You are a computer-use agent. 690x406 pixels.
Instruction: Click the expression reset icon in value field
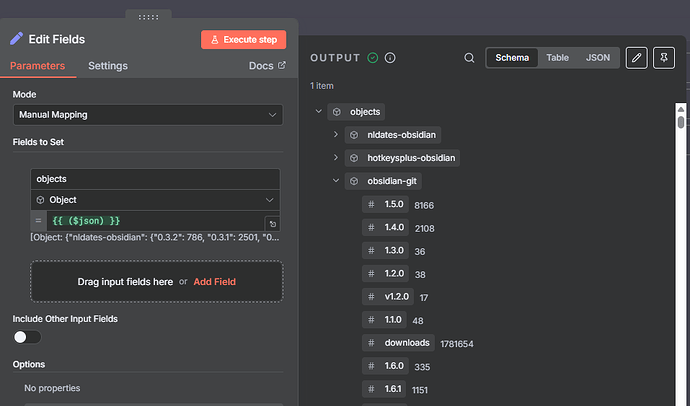271,223
